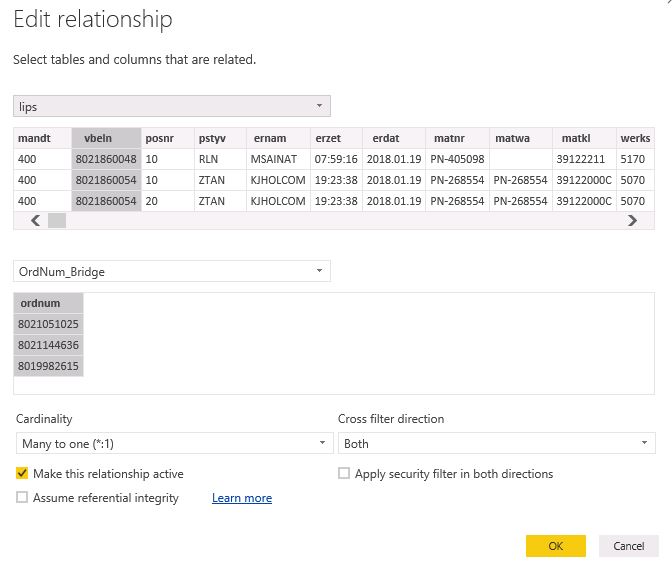Click the 5170 cell
The image size is (672, 573).
[635, 159]
